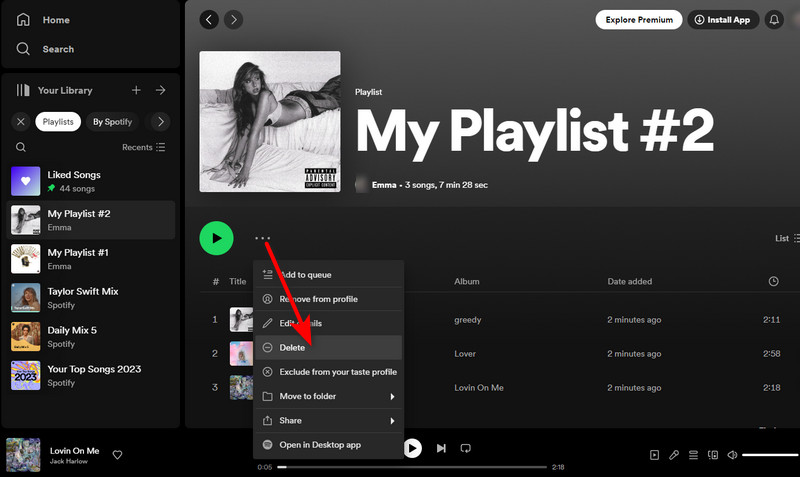Choose Open in Desktop app
The height and width of the screenshot is (477, 800).
(x=328, y=445)
